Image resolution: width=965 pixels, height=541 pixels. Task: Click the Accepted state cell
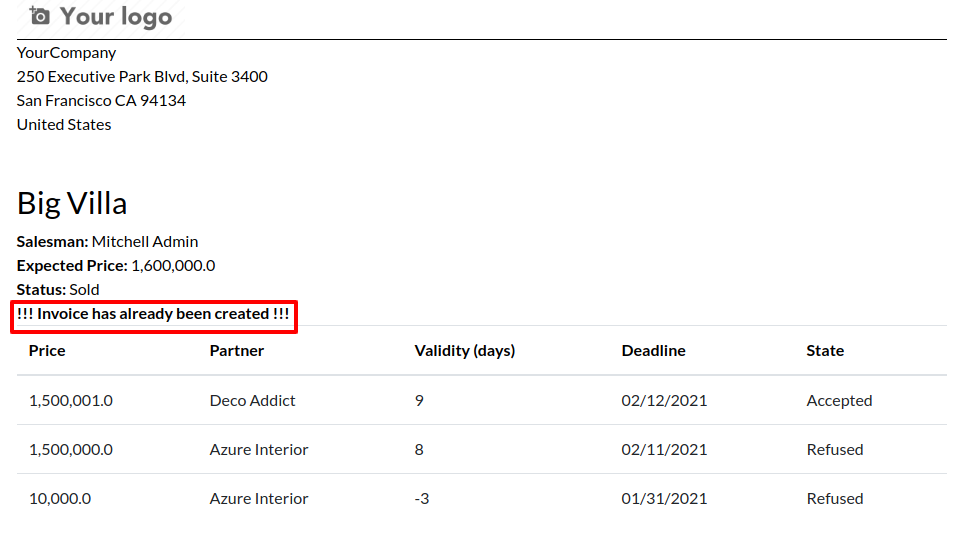click(x=839, y=400)
